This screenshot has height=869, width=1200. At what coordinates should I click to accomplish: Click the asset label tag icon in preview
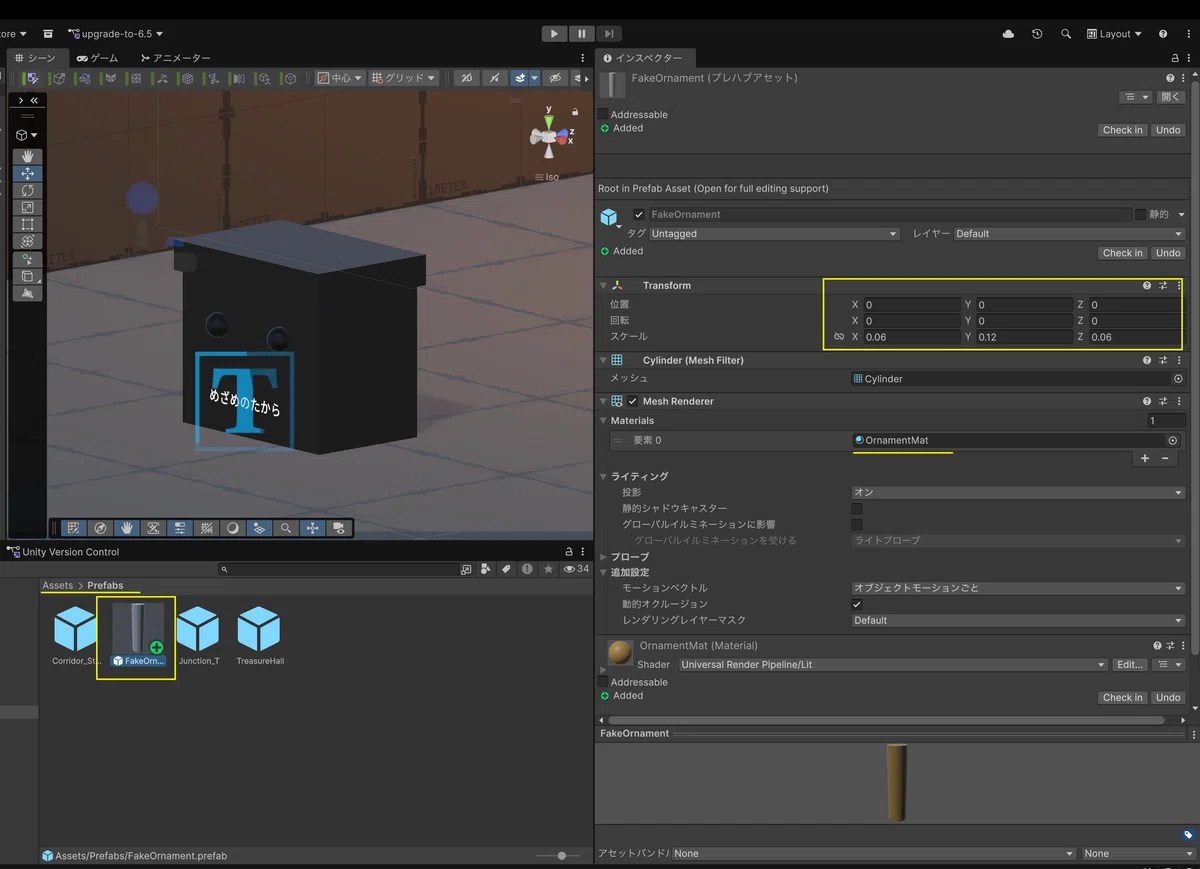[1188, 835]
